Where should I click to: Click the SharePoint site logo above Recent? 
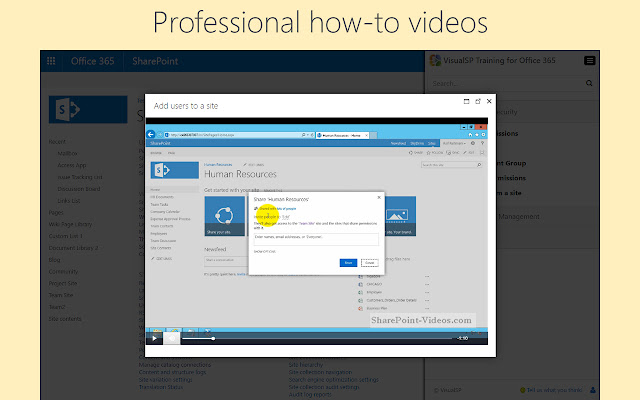click(x=88, y=109)
